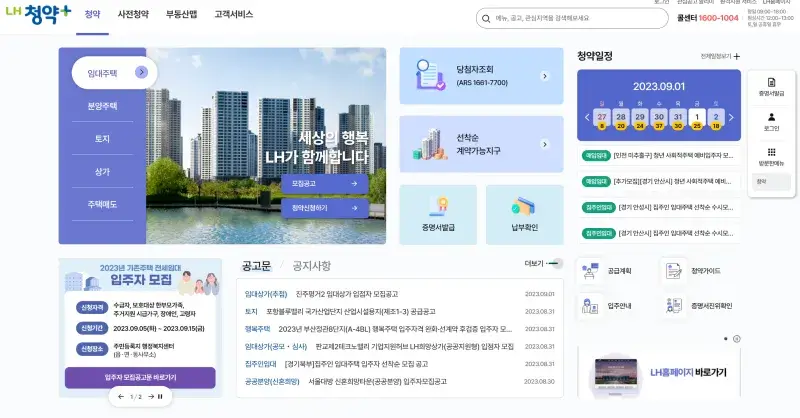Click the 로그인 person icon
This screenshot has height=418, width=800.
click(x=771, y=117)
